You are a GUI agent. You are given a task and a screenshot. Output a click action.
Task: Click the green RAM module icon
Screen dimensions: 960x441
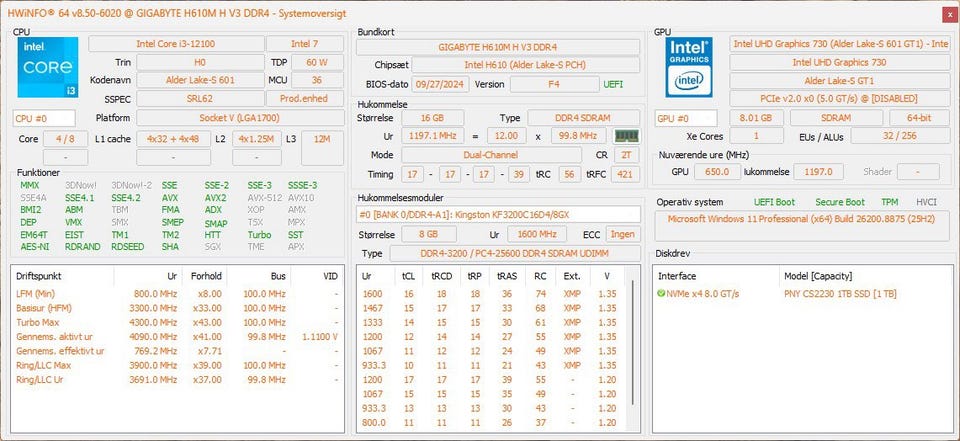click(x=626, y=136)
